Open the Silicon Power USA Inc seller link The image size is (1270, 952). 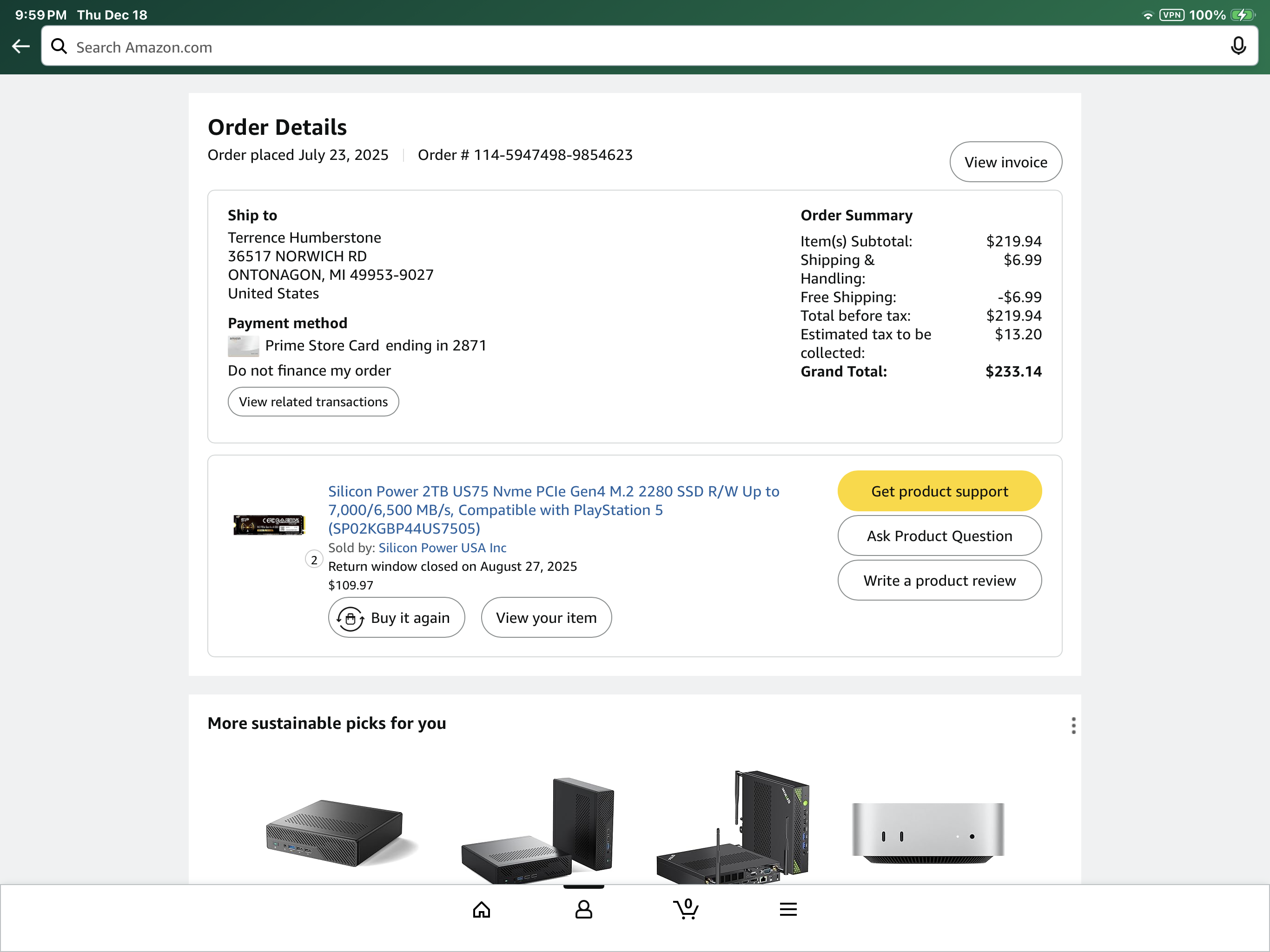(442, 548)
